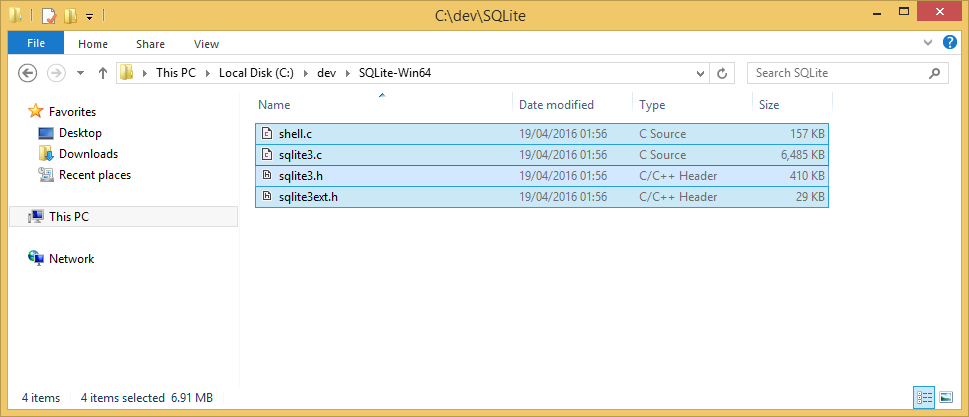
Task: Click the Desktop icon in the sidebar
Action: pos(46,133)
